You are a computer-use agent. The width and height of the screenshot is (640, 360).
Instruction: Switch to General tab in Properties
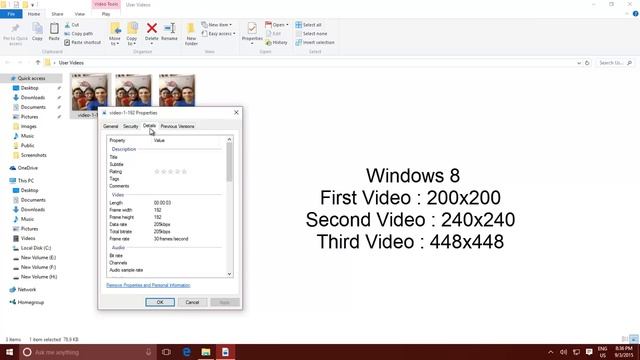(x=110, y=127)
